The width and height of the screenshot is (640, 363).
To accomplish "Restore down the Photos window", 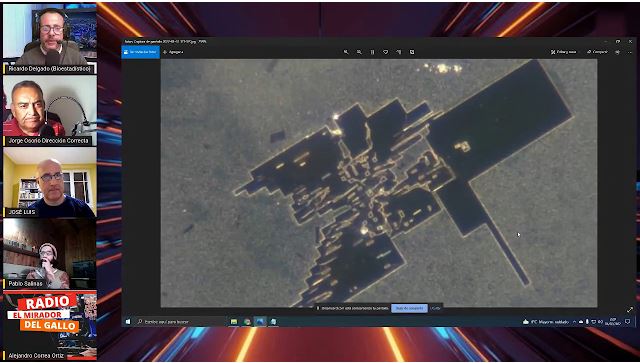I will pos(618,41).
